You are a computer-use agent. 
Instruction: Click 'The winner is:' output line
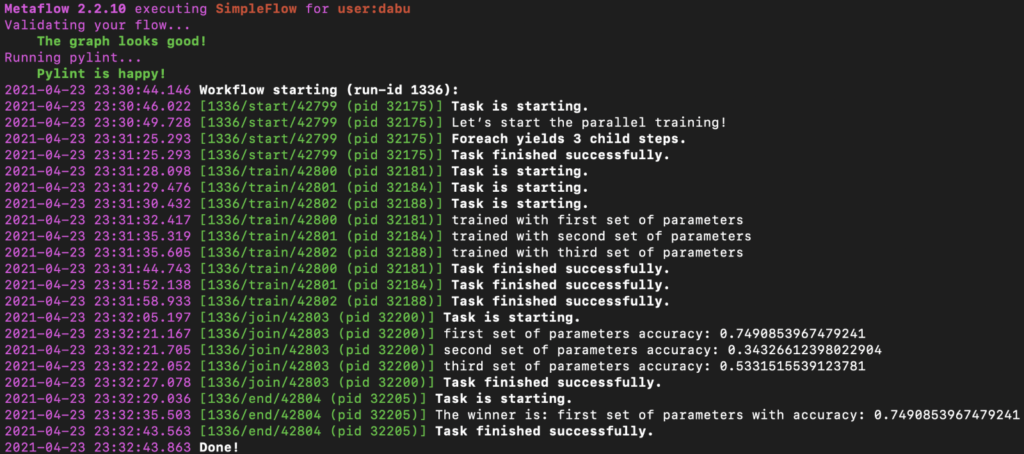[727, 415]
